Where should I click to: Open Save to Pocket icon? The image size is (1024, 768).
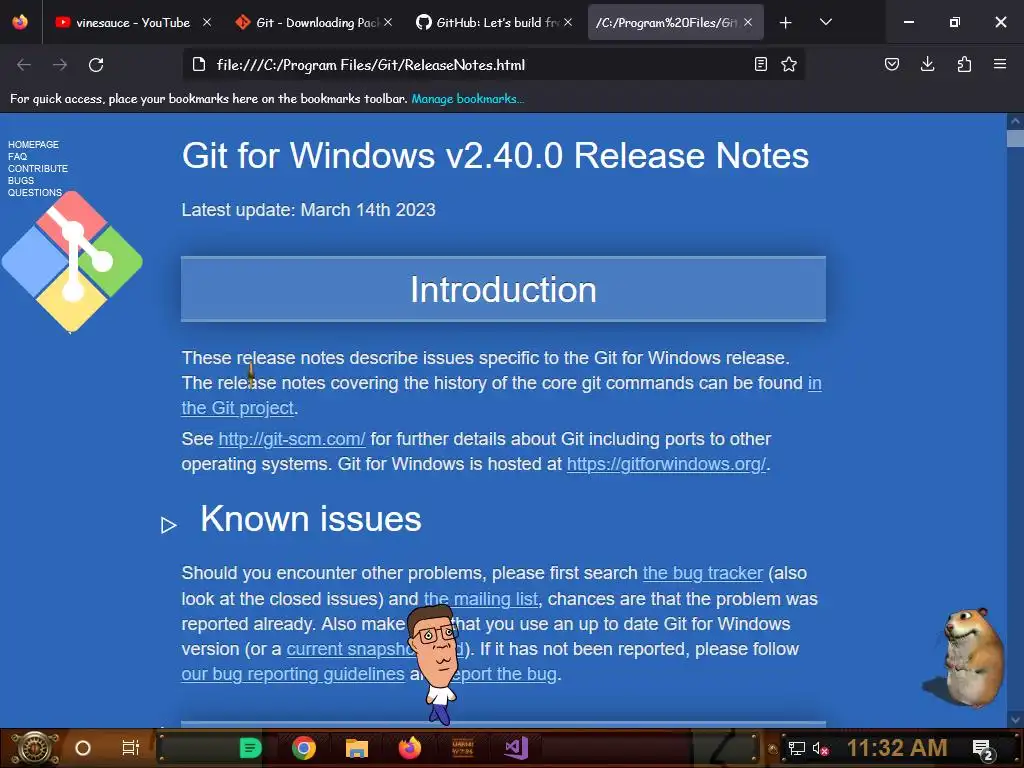[891, 64]
